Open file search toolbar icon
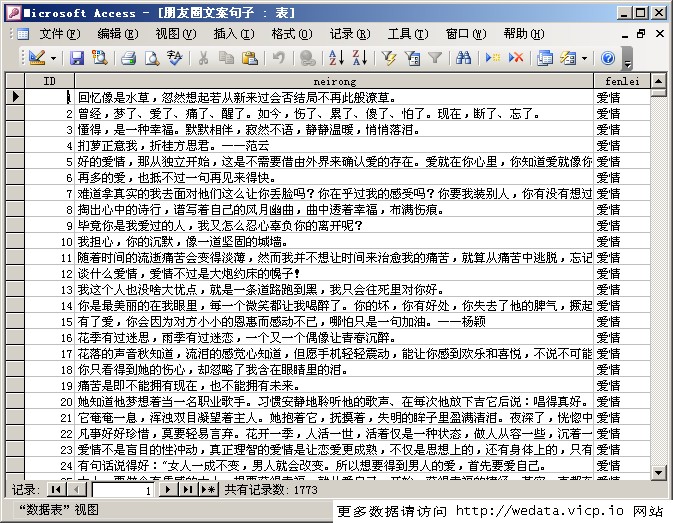 [100, 57]
